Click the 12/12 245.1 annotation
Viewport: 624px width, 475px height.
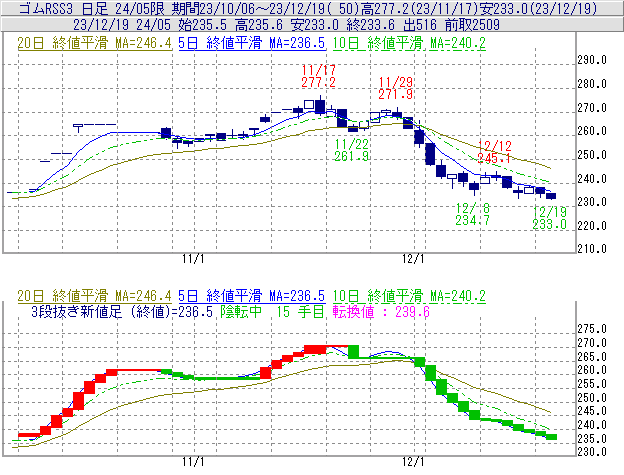pos(494,152)
